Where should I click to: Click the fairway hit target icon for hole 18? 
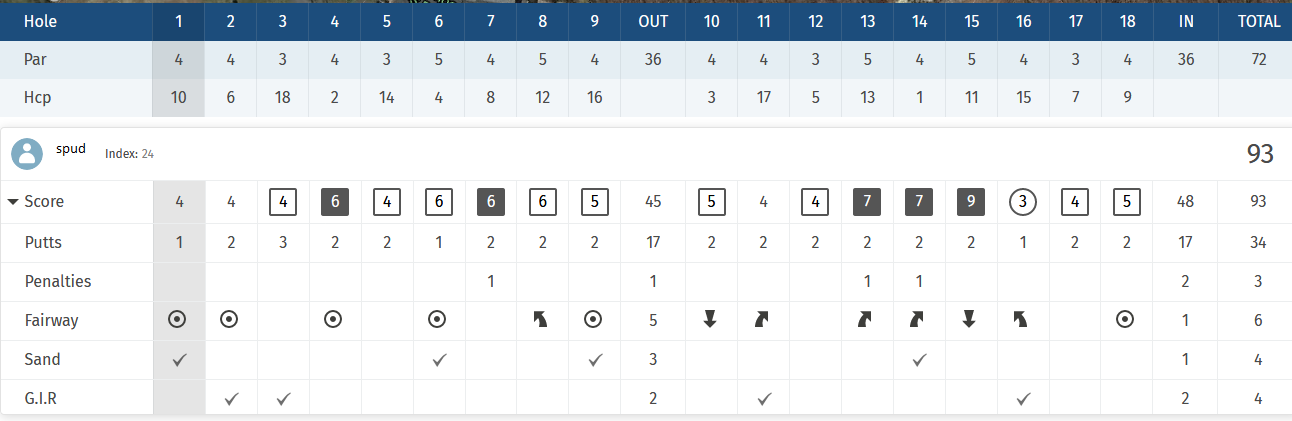(1126, 320)
